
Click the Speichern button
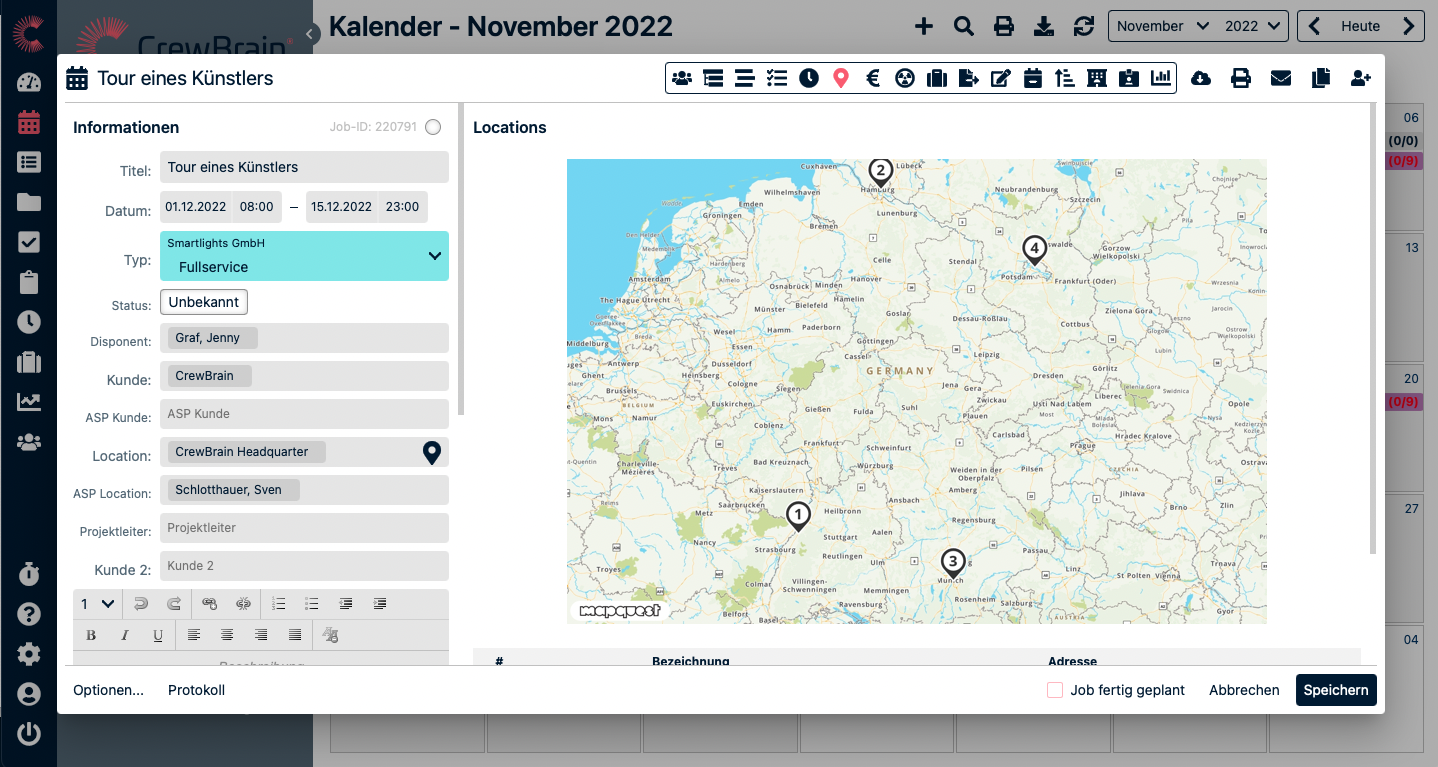(x=1336, y=690)
